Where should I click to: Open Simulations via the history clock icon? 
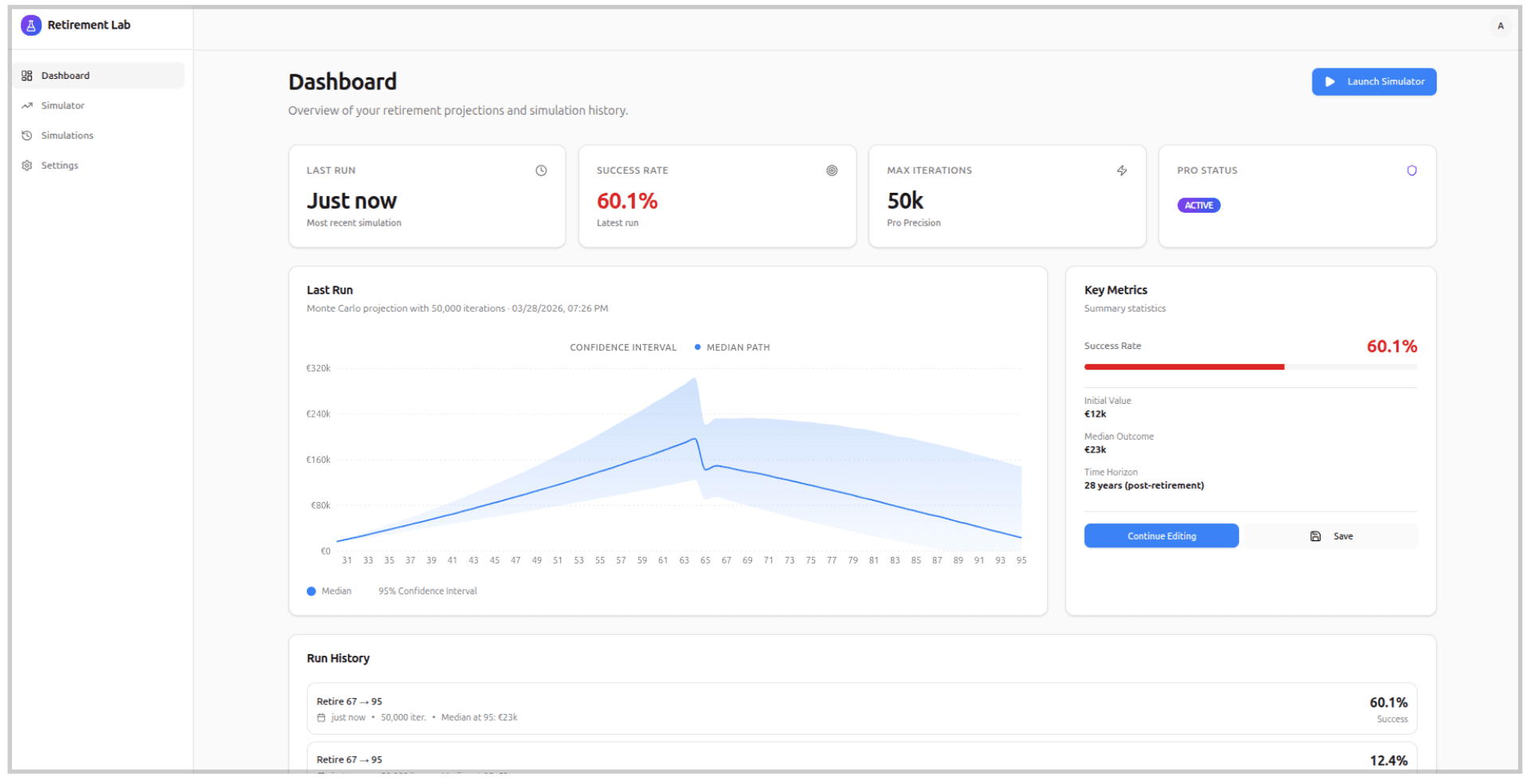tap(28, 135)
